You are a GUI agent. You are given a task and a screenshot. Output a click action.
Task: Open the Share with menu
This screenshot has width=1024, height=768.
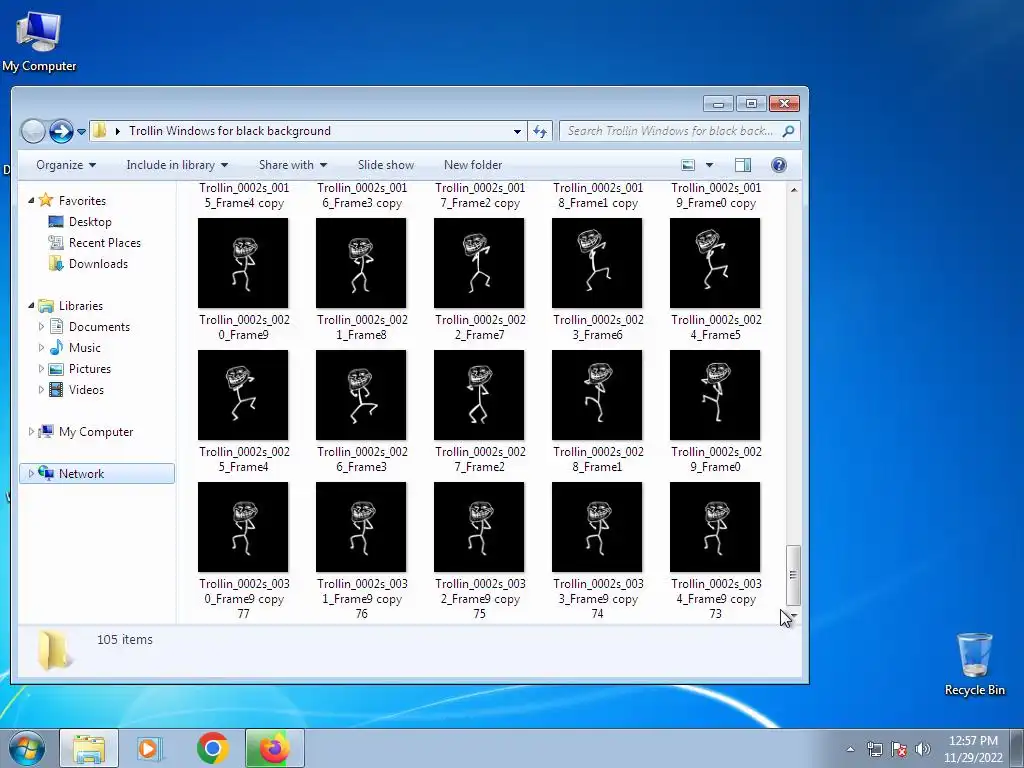[x=293, y=165]
